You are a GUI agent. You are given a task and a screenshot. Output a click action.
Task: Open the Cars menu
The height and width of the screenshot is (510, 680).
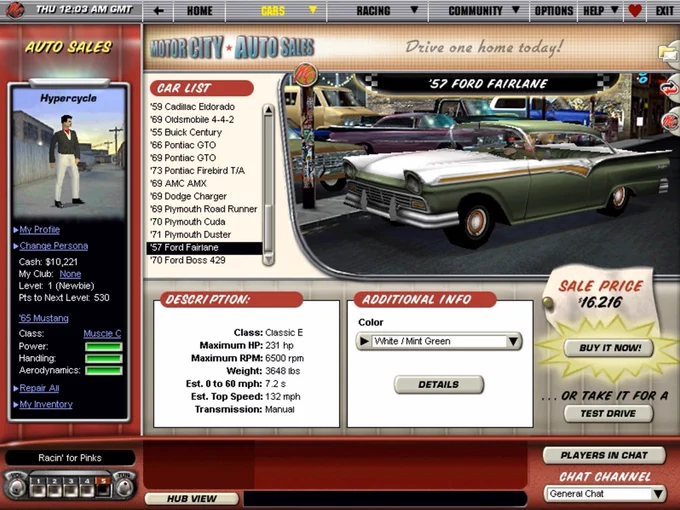coord(273,11)
